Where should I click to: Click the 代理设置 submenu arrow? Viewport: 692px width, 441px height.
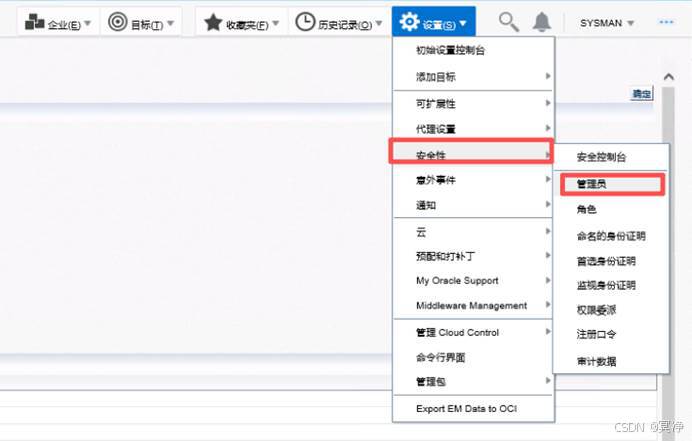point(548,128)
